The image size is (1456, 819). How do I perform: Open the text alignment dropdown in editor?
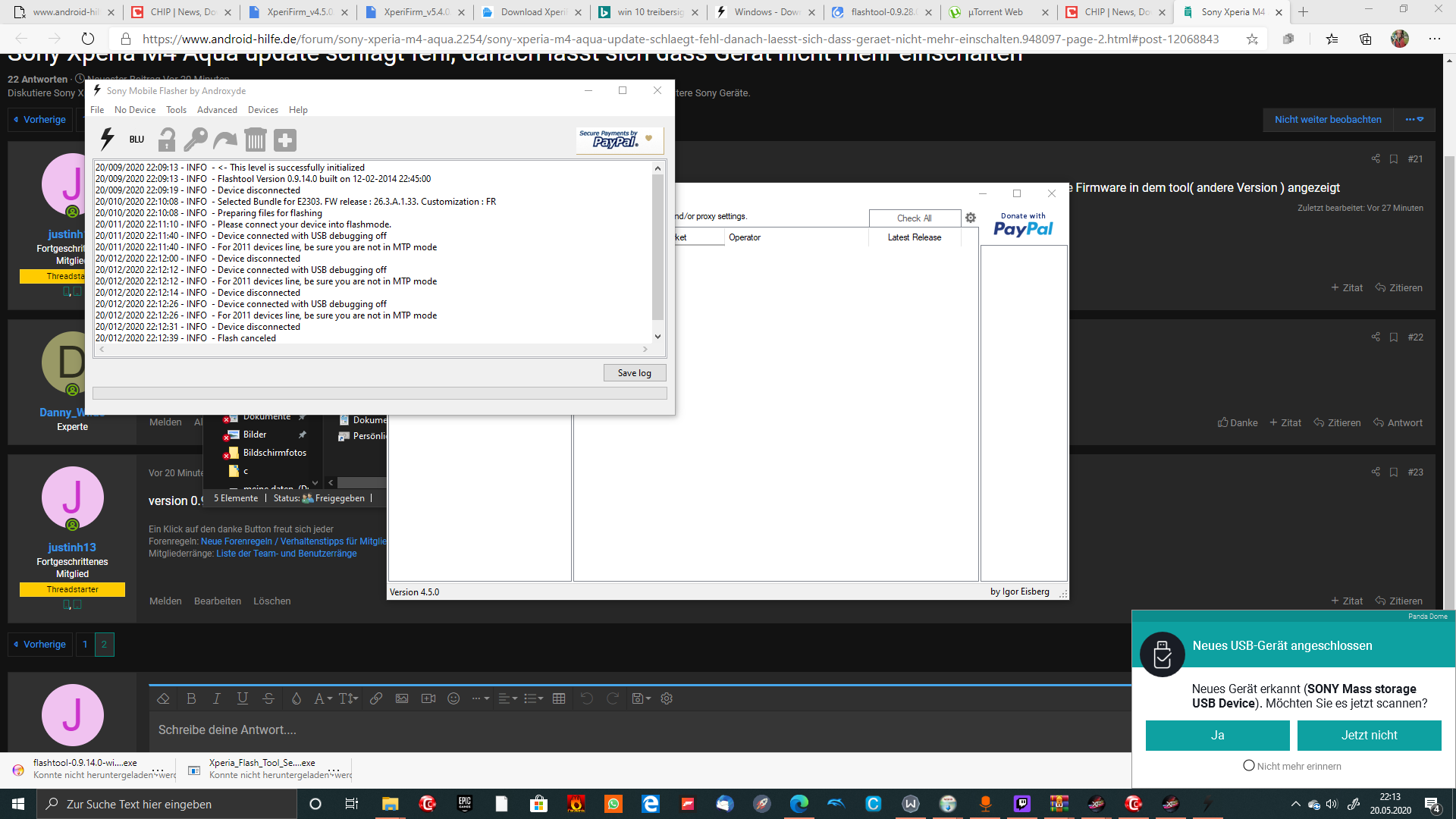(x=507, y=699)
